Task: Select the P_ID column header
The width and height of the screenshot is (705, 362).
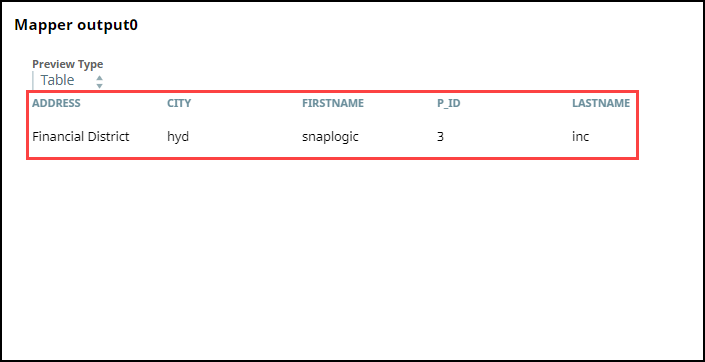Action: (x=448, y=103)
